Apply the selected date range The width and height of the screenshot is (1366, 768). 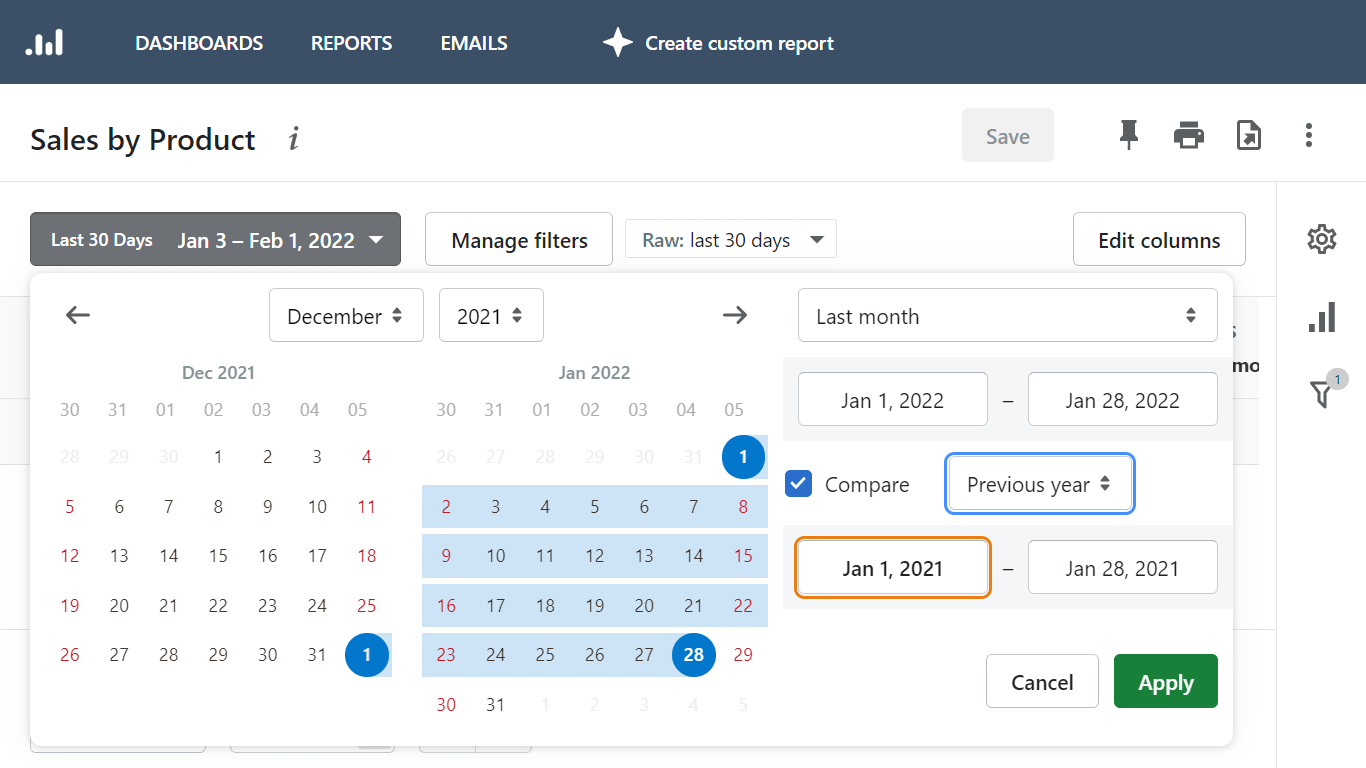point(1165,681)
